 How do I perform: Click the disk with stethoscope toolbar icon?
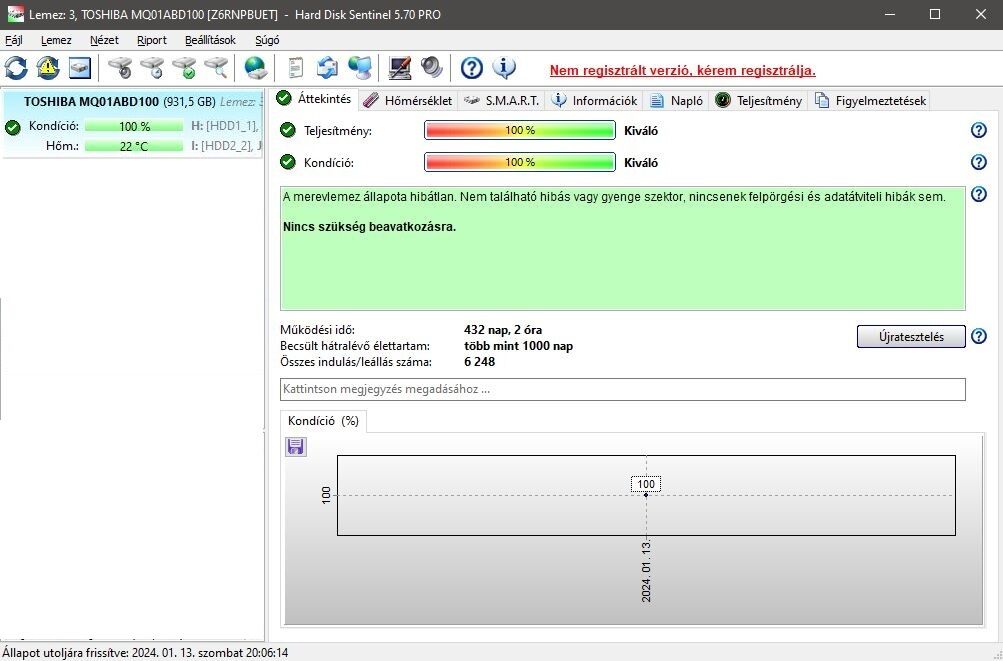pos(120,68)
